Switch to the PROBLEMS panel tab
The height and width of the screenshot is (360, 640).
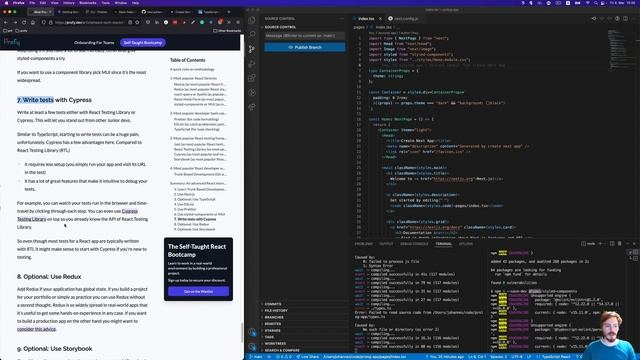[x=363, y=244]
